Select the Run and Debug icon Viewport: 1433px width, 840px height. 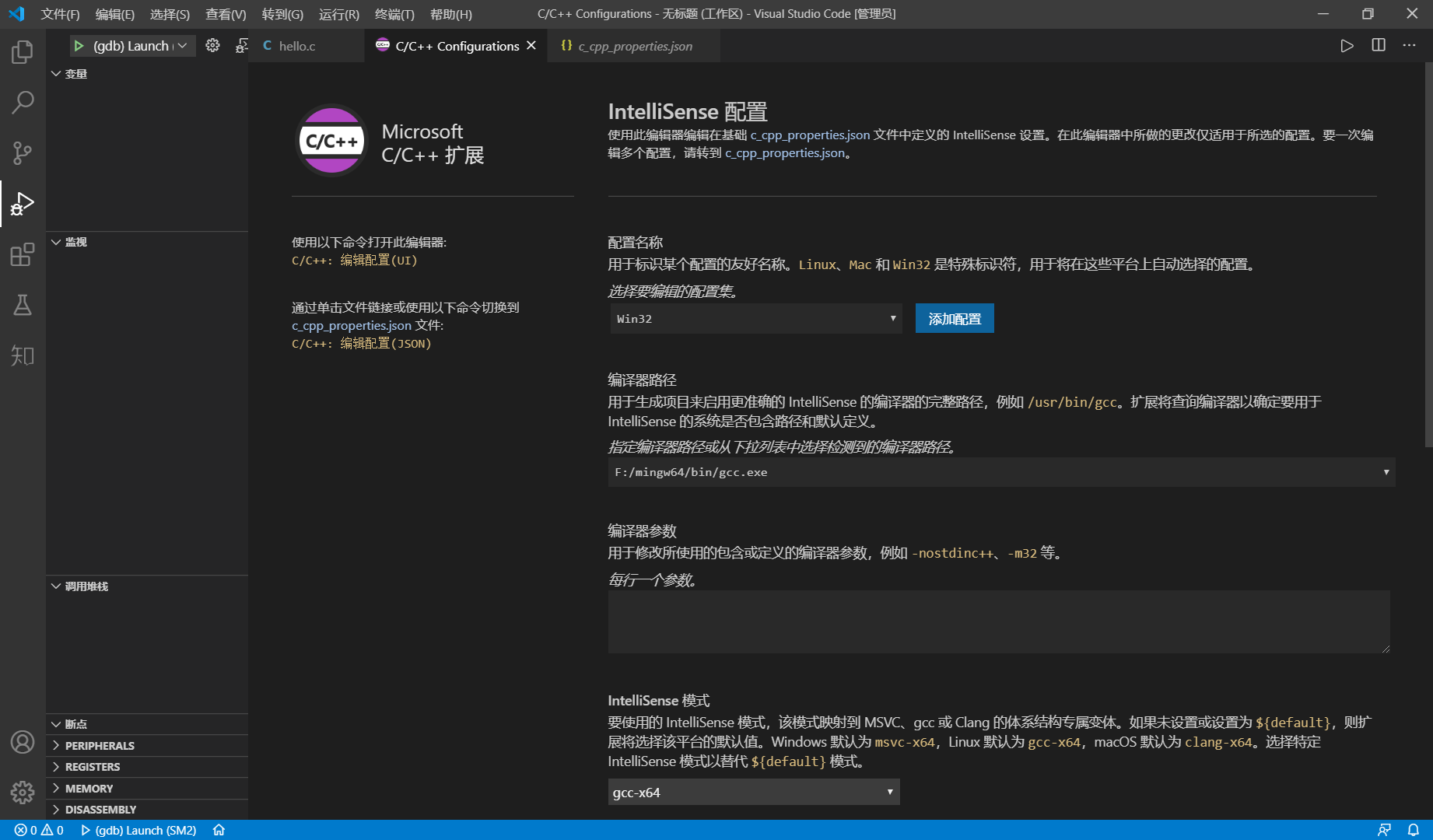(x=22, y=204)
